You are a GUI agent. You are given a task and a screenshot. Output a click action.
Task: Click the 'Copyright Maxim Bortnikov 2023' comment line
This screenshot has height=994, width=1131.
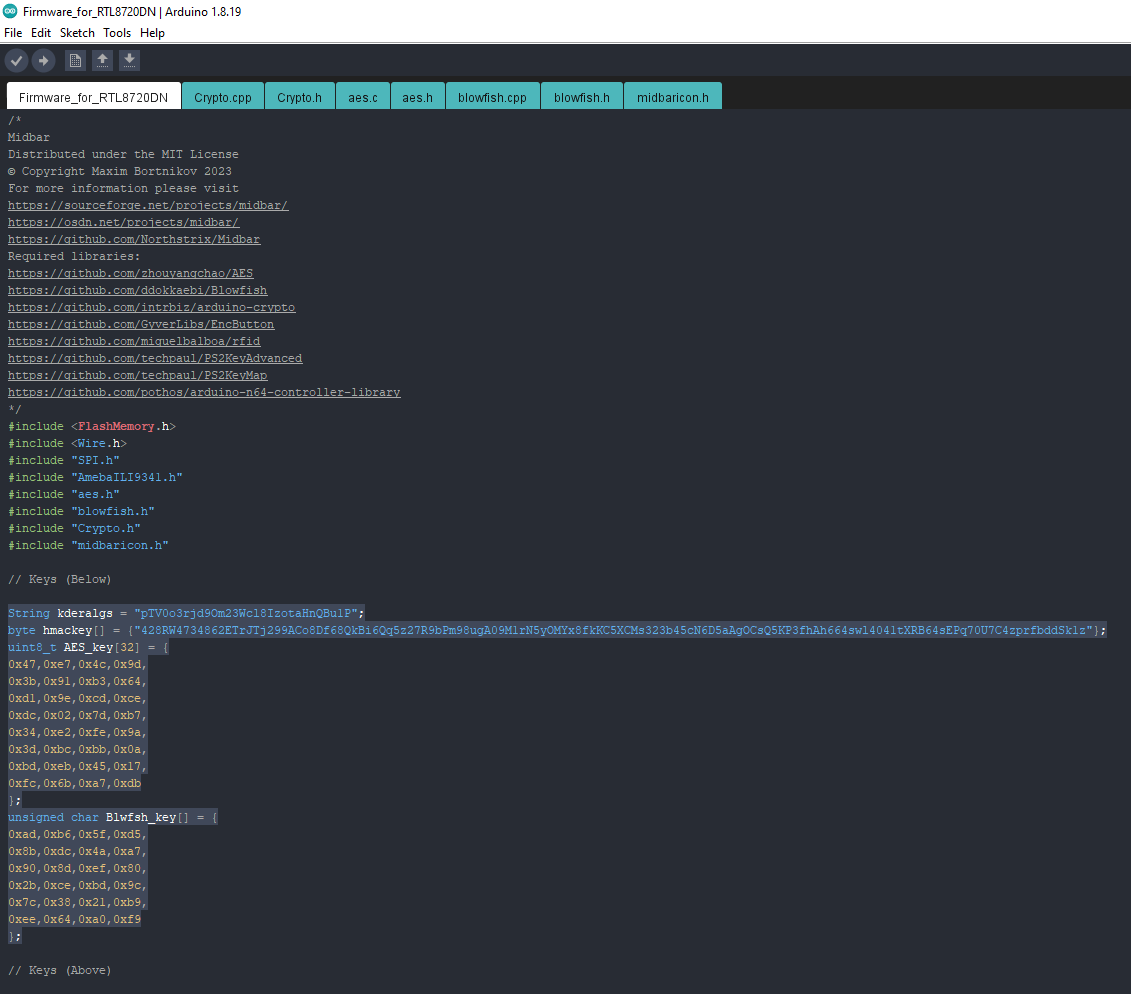pos(120,172)
